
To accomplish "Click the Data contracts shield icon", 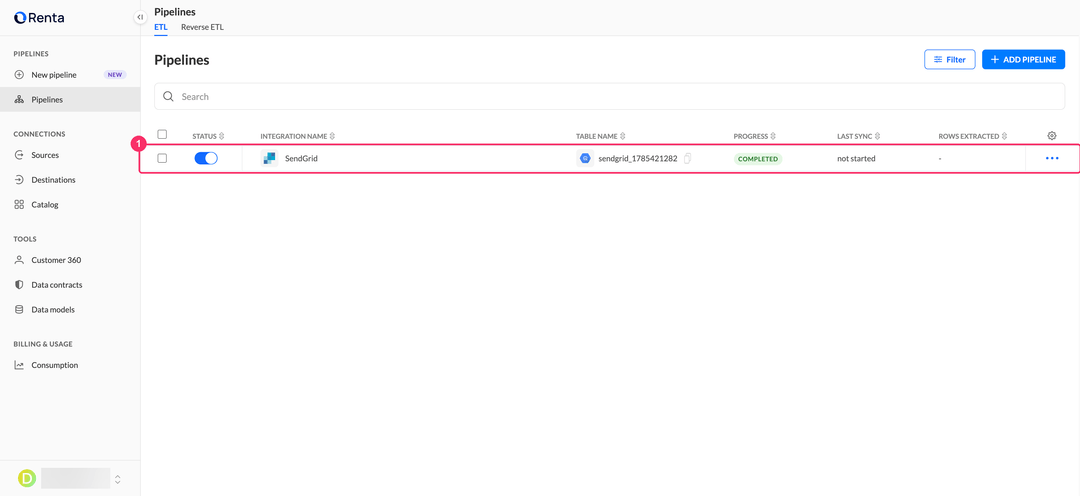I will tap(19, 285).
